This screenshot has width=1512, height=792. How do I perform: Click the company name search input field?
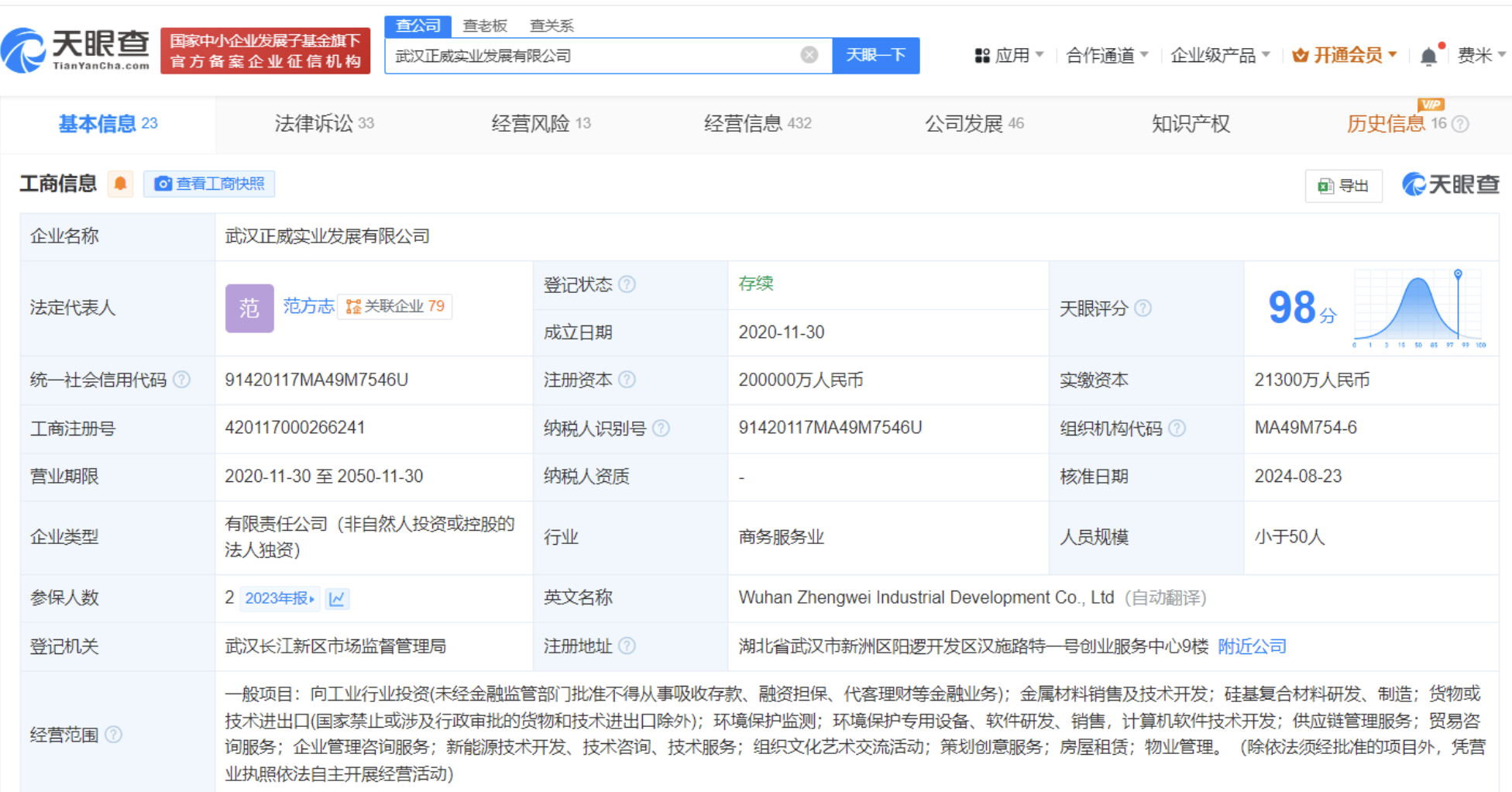click(593, 56)
